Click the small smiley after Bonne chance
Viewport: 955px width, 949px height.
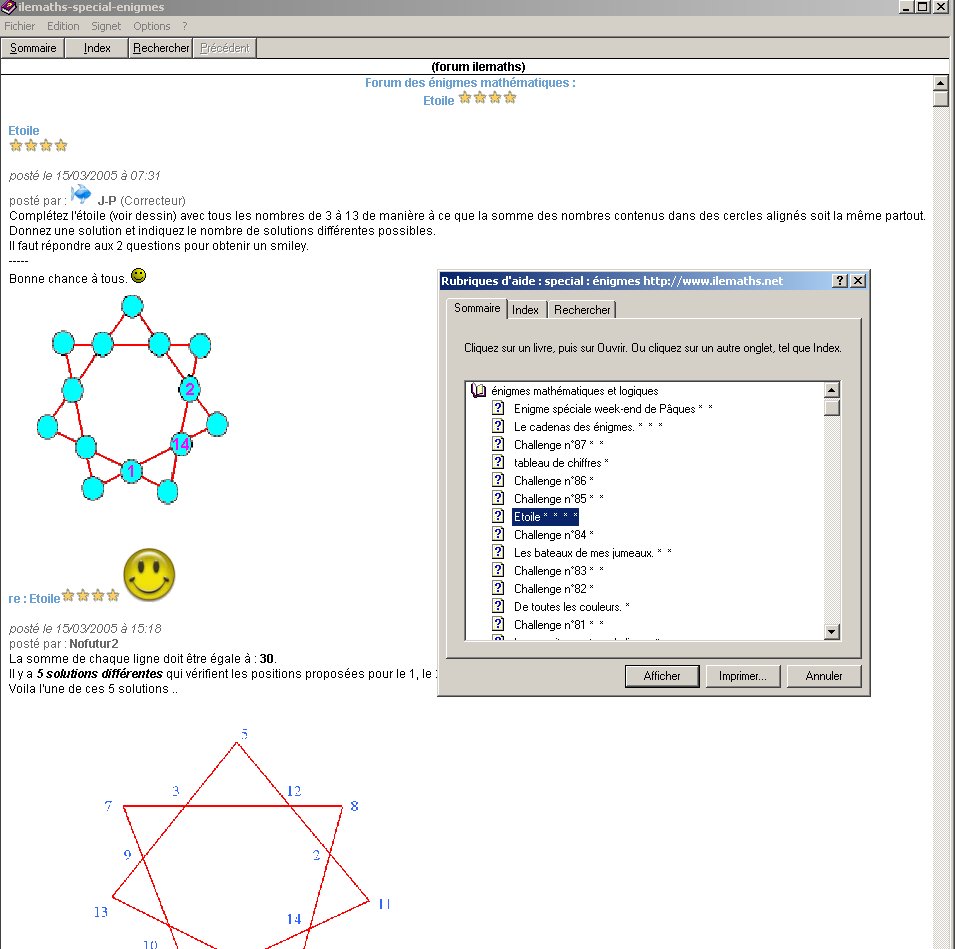pyautogui.click(x=138, y=276)
